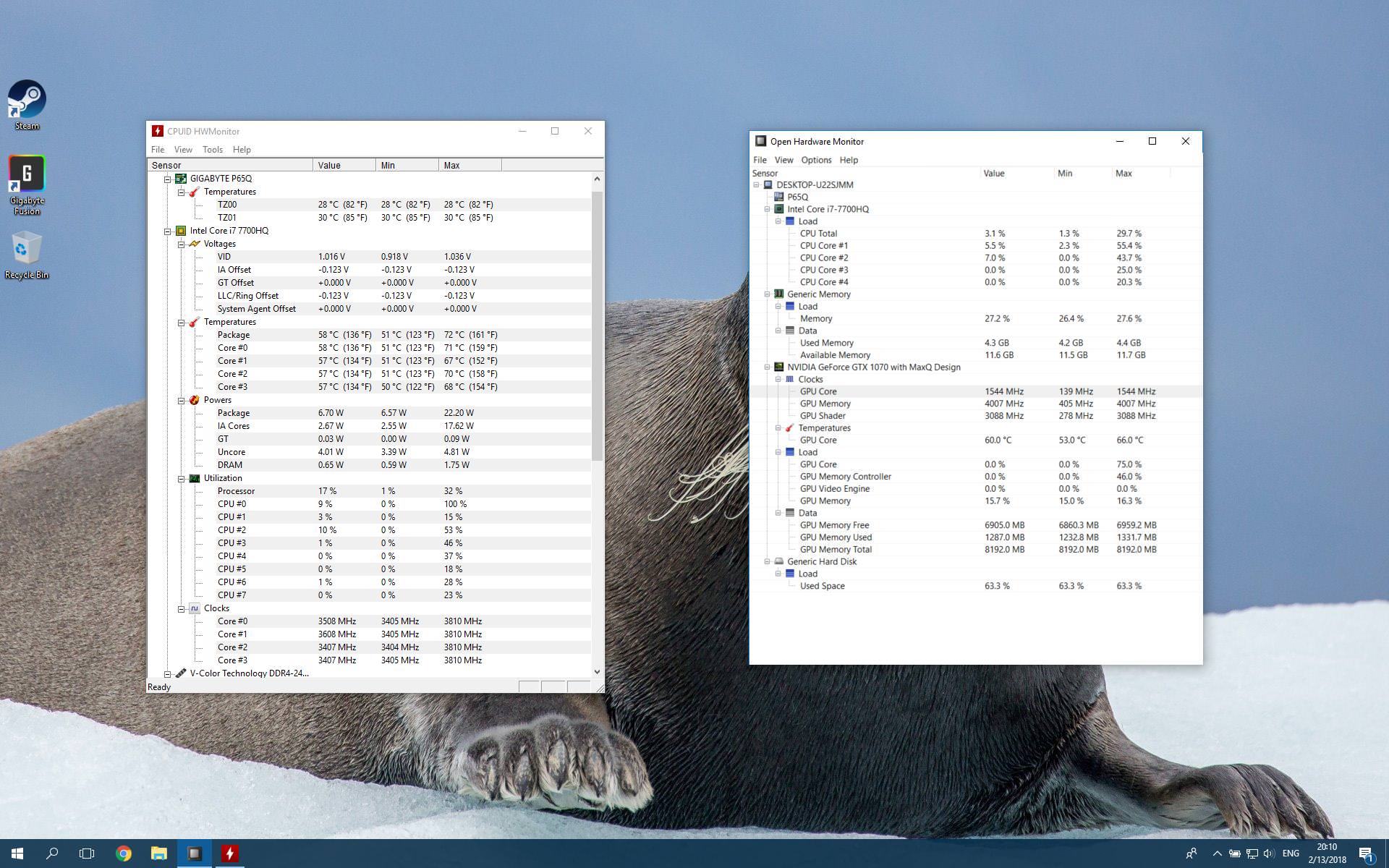Click HWMonitor scrollbar up arrow
Image resolution: width=1389 pixels, height=868 pixels.
[597, 179]
